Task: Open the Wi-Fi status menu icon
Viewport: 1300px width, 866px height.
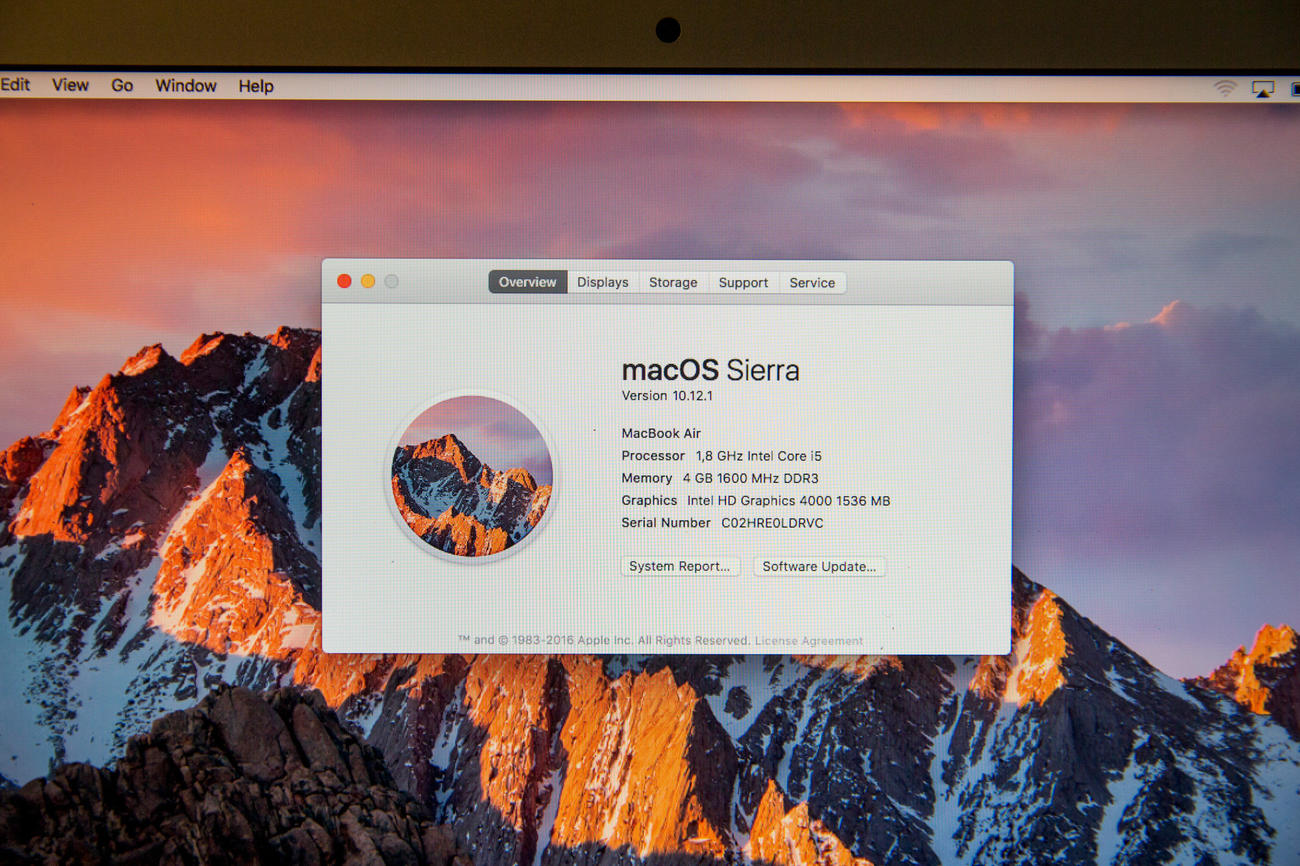Action: click(1224, 88)
